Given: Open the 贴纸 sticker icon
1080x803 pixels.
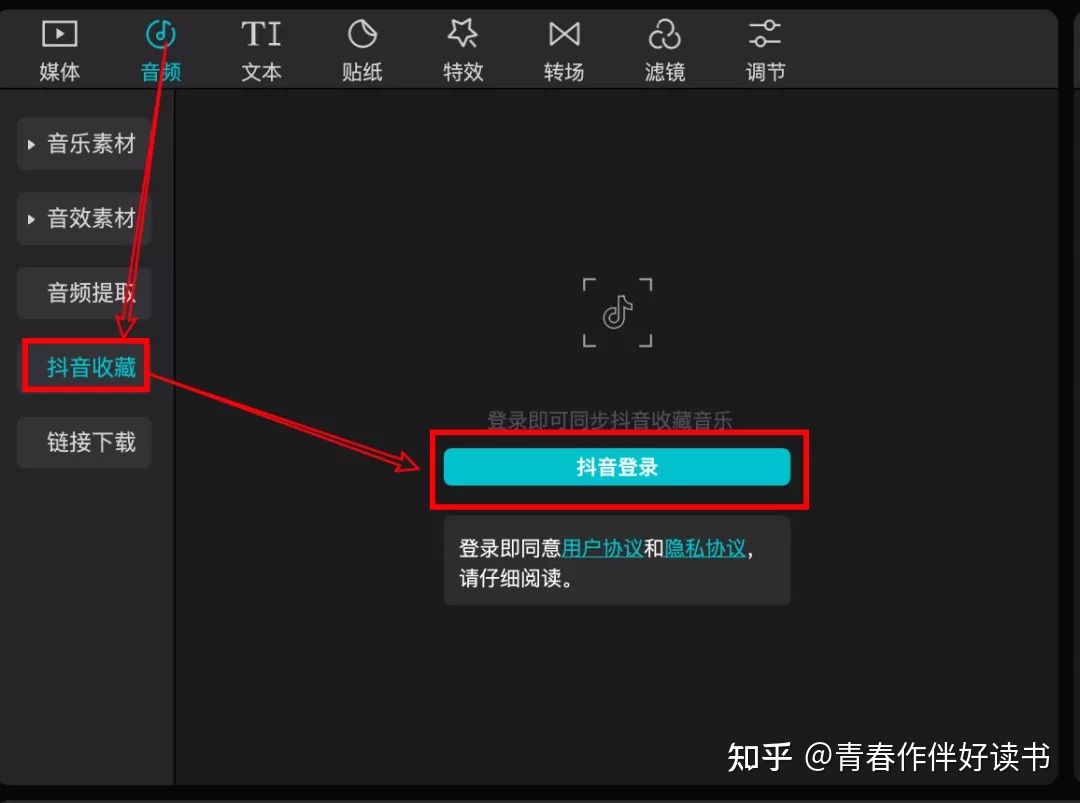Looking at the screenshot, I should click(362, 34).
